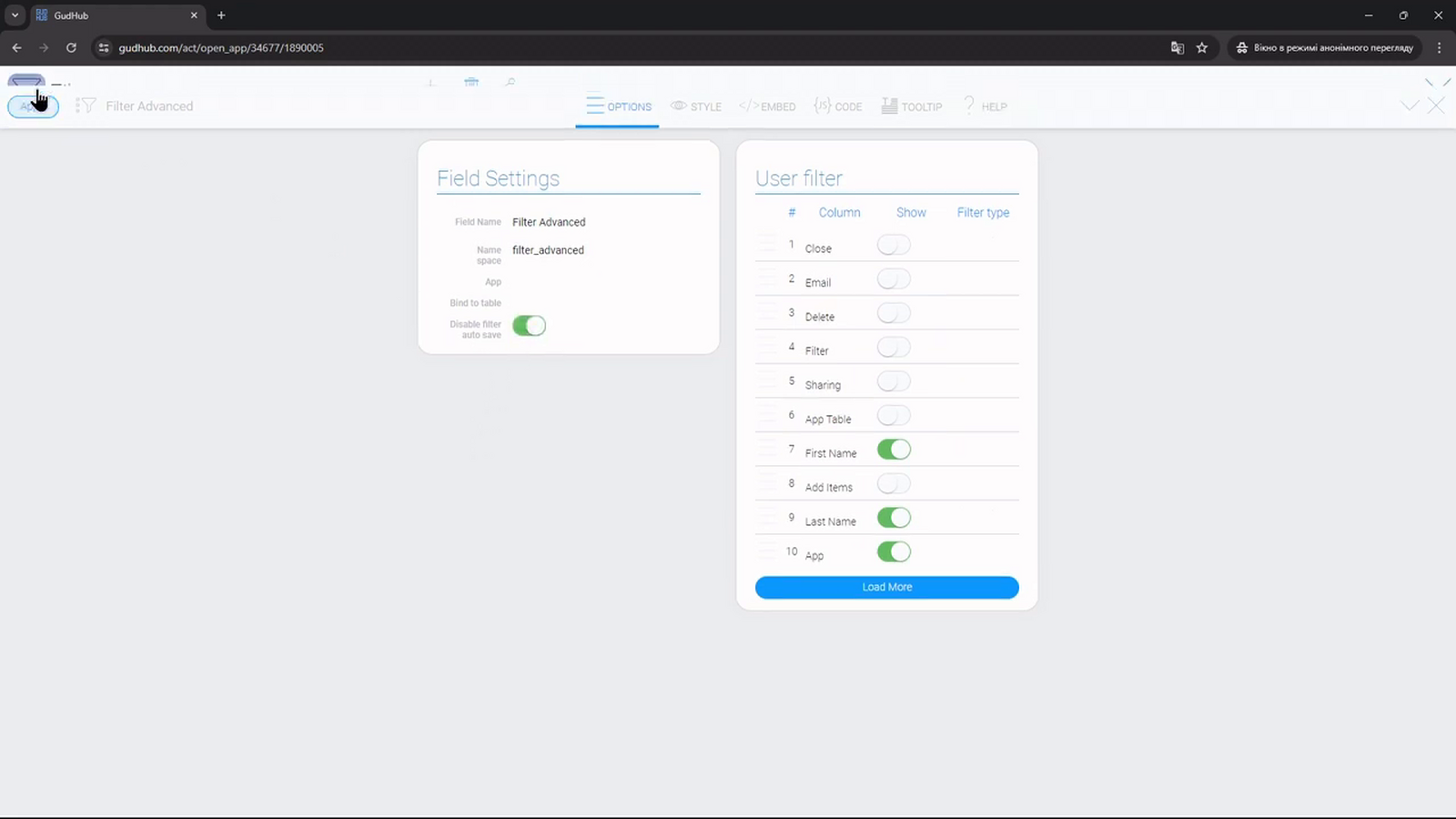This screenshot has width=1456, height=819.
Task: Click the Field Settings panel title
Action: [498, 178]
